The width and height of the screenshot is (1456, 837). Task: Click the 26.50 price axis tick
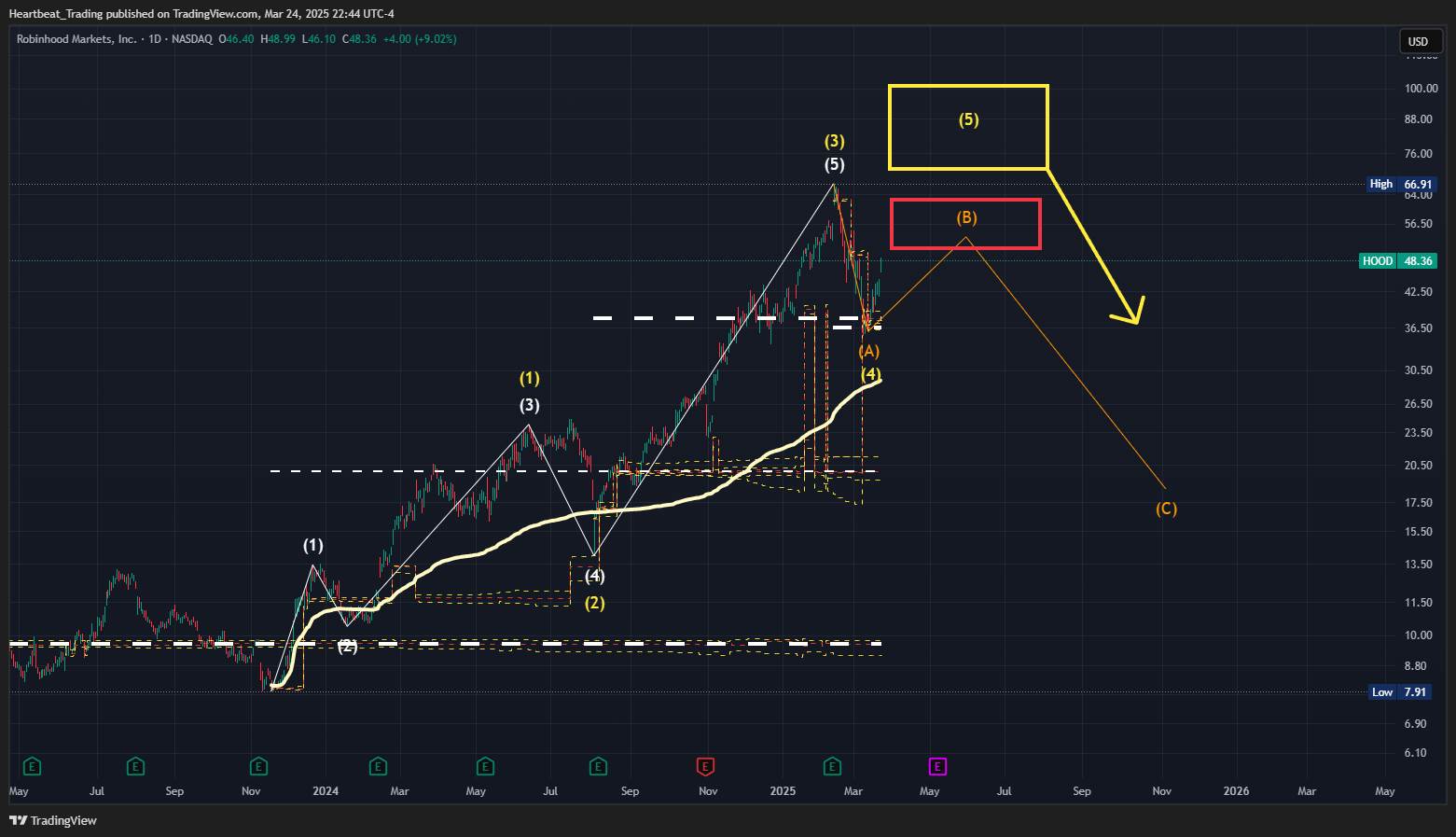coord(1419,404)
